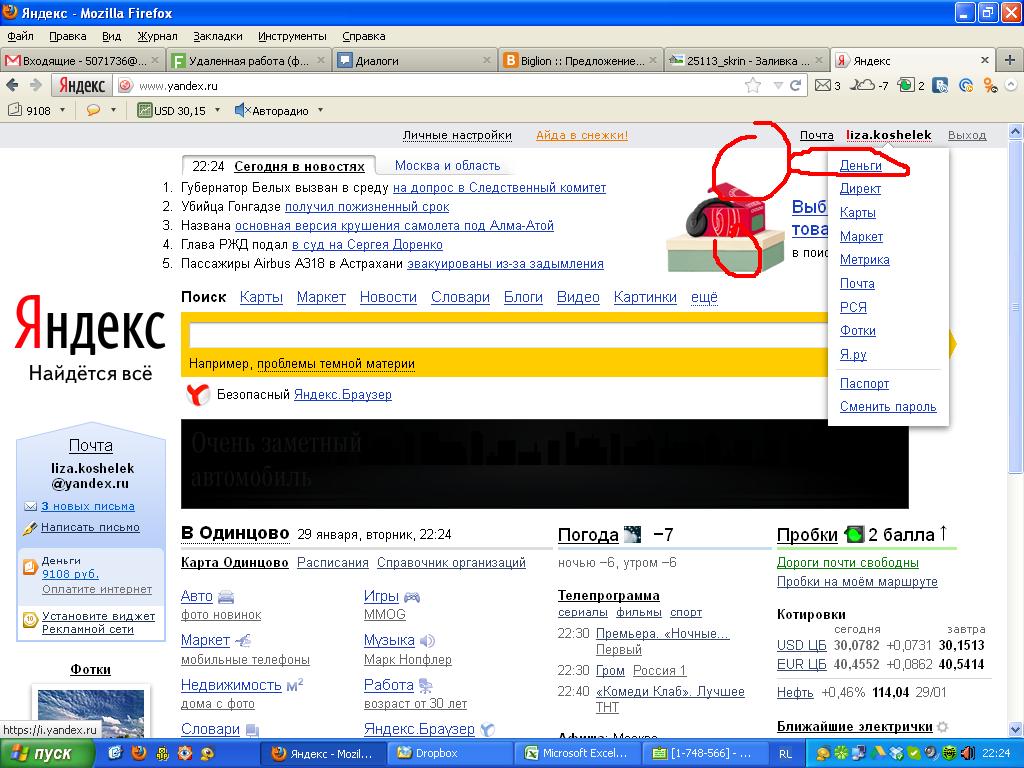
Task: Click Написать письмо link
Action: pos(90,527)
